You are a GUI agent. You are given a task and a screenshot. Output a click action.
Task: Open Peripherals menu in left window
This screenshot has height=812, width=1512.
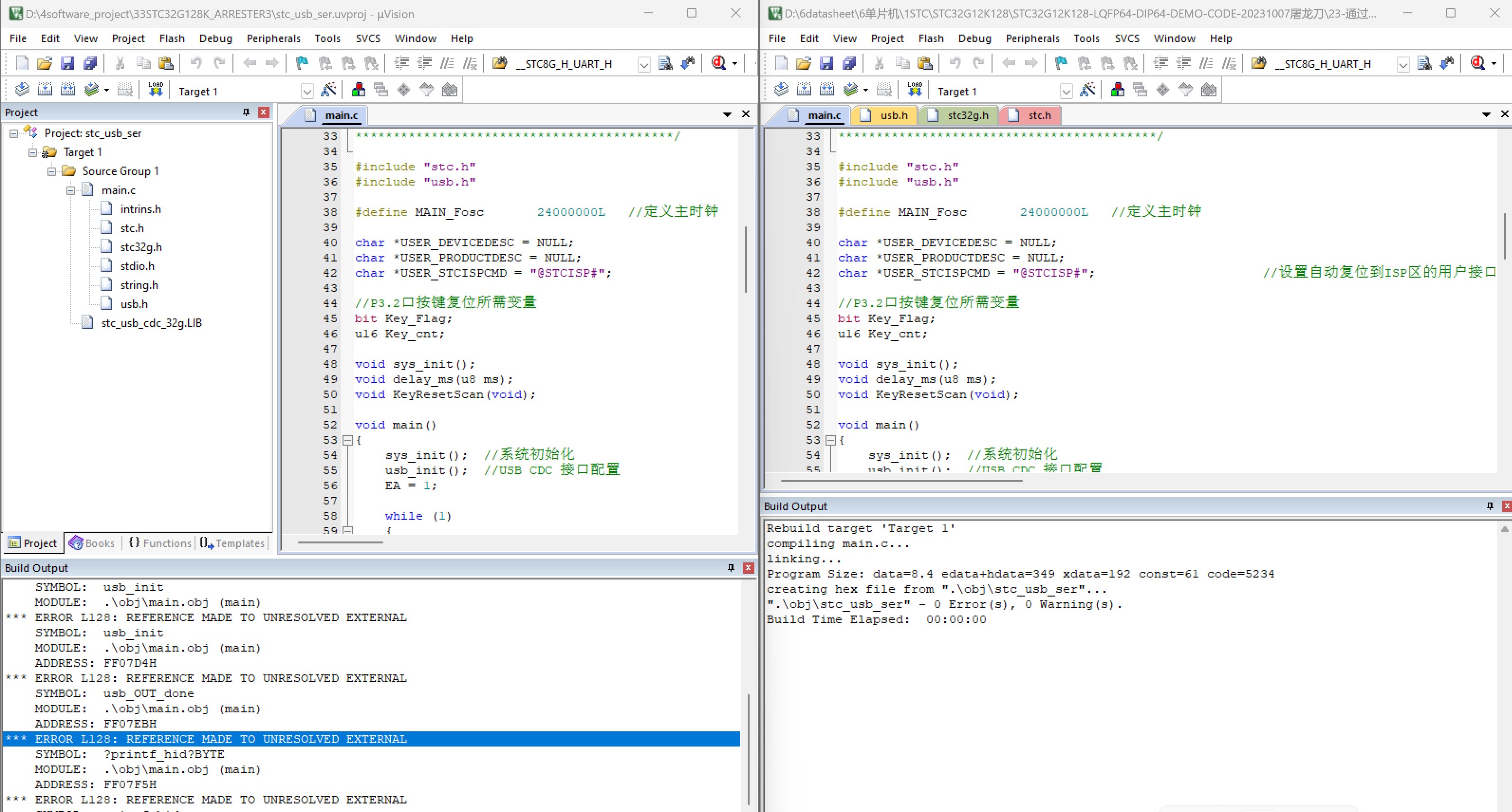pos(273,38)
